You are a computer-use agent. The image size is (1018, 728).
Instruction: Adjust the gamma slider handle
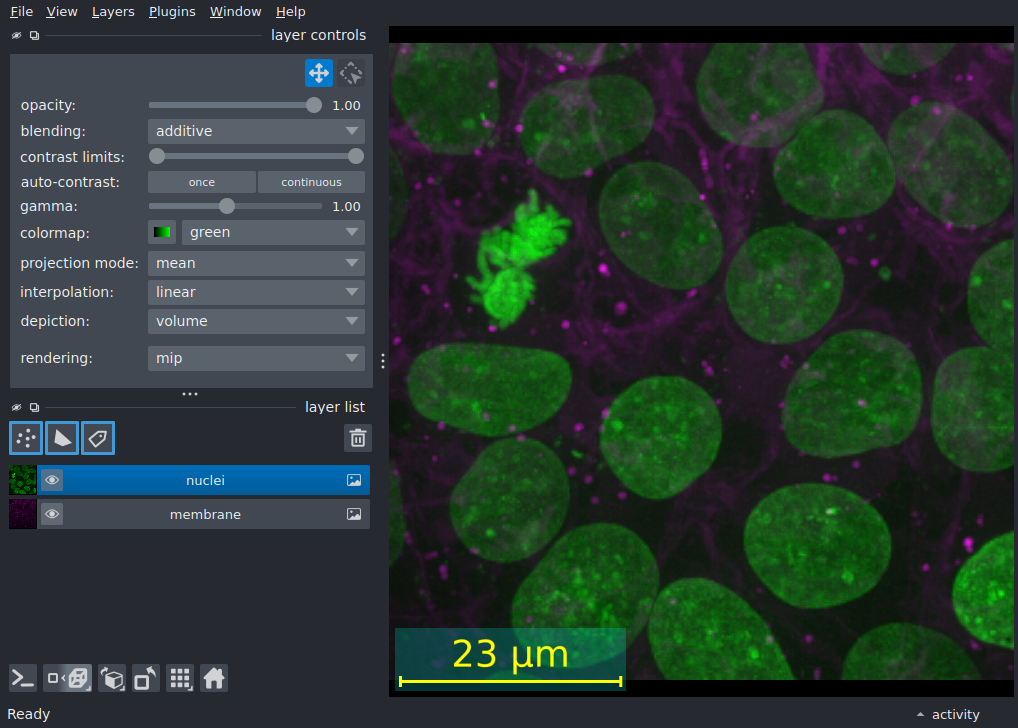coord(227,207)
